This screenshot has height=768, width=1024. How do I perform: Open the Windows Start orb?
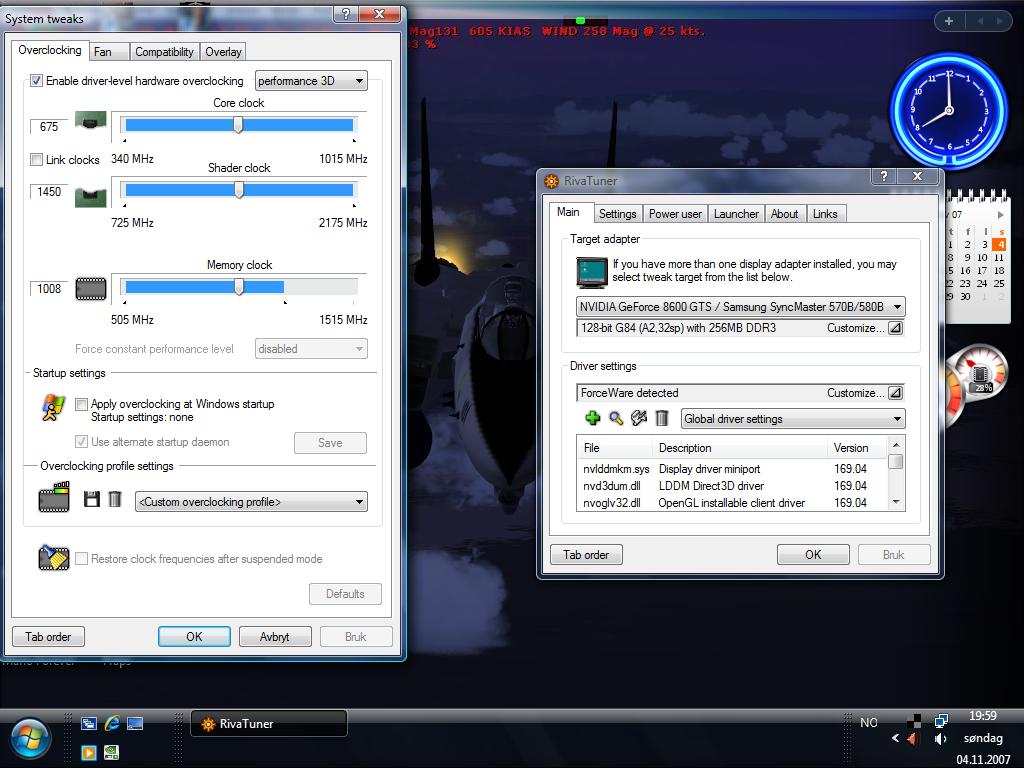pyautogui.click(x=30, y=739)
